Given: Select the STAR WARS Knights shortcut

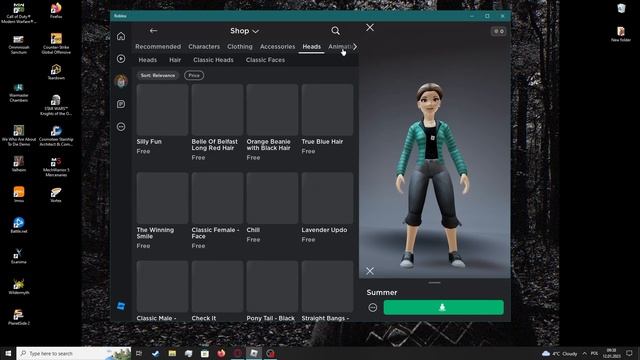Looking at the screenshot, I should (56, 105).
